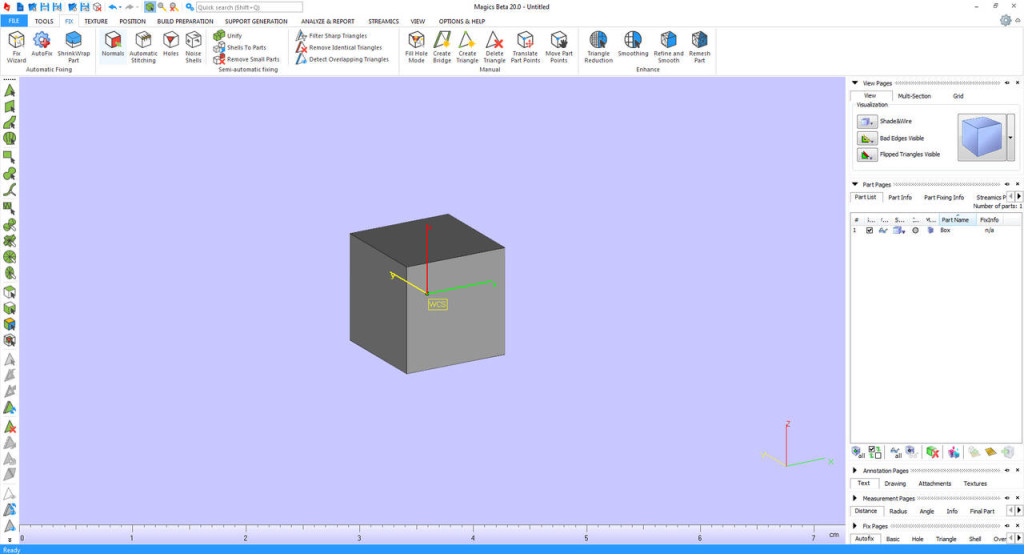Open the Build Preparation ribbon tab
1024x554 pixels.
pyautogui.click(x=185, y=21)
